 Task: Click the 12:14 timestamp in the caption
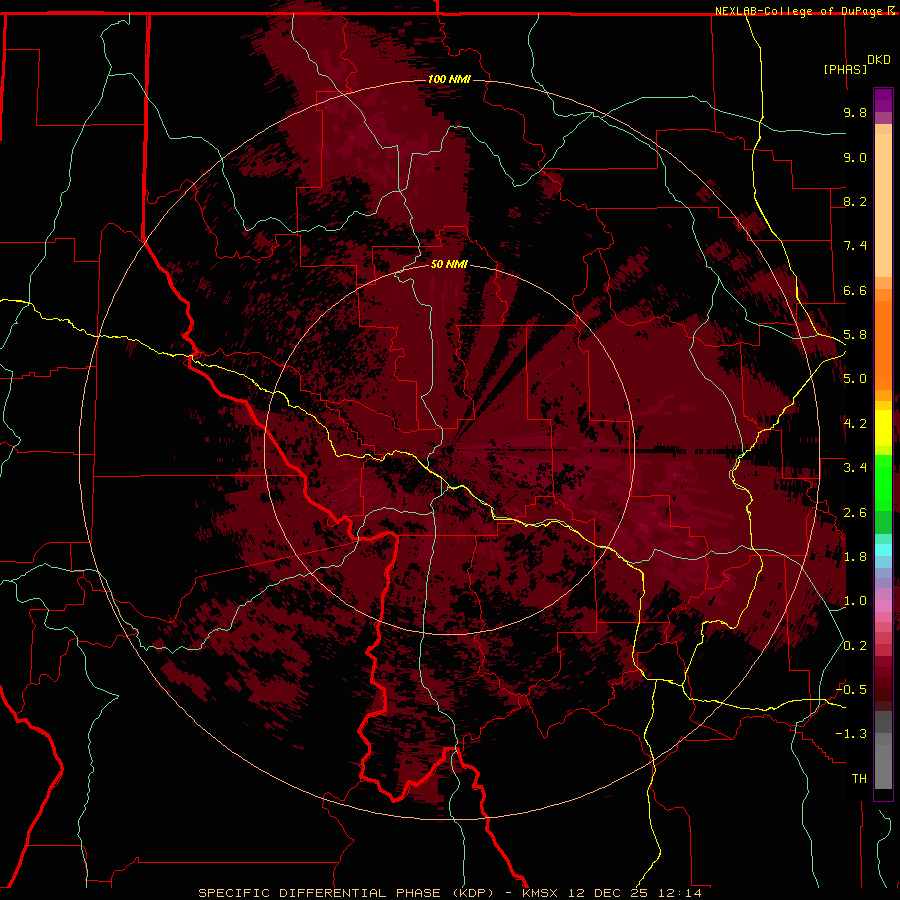[682, 893]
